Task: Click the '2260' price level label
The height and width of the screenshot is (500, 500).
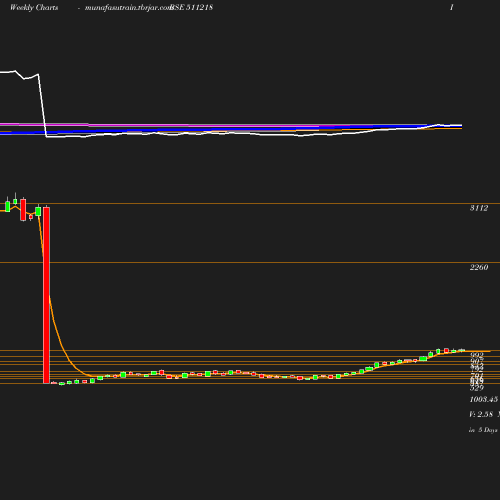Action: tap(479, 267)
